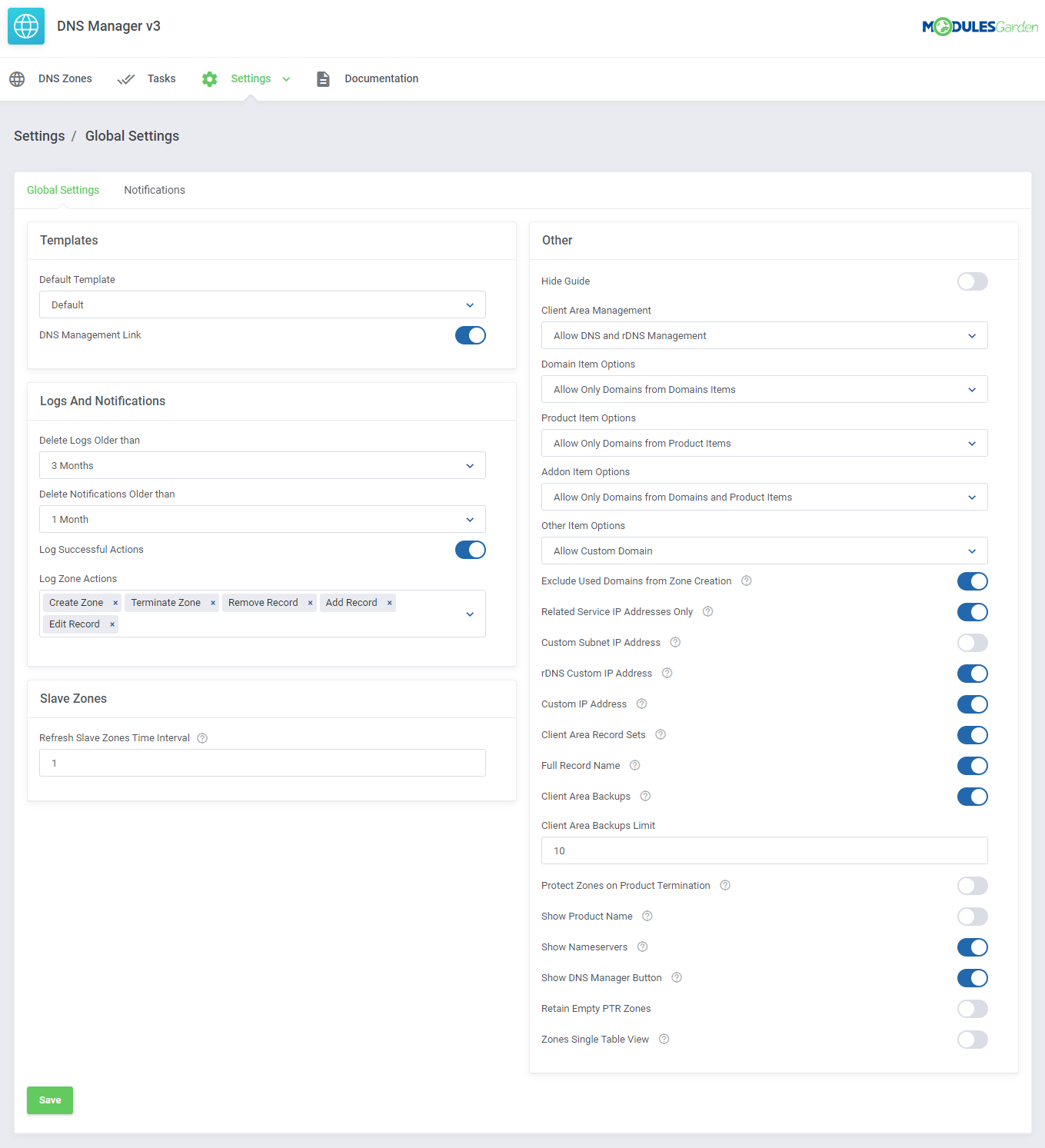Click help icon next to Client Area Backups

[x=645, y=797]
